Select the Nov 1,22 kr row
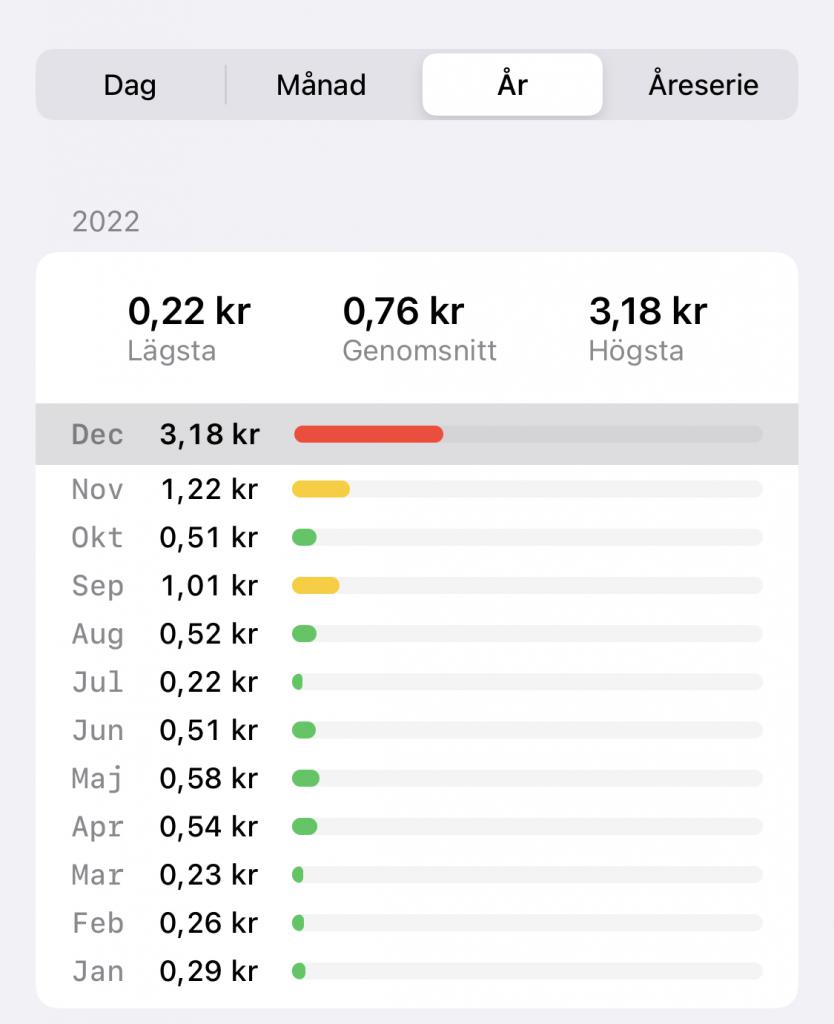Viewport: 834px width, 1024px height. pos(417,489)
